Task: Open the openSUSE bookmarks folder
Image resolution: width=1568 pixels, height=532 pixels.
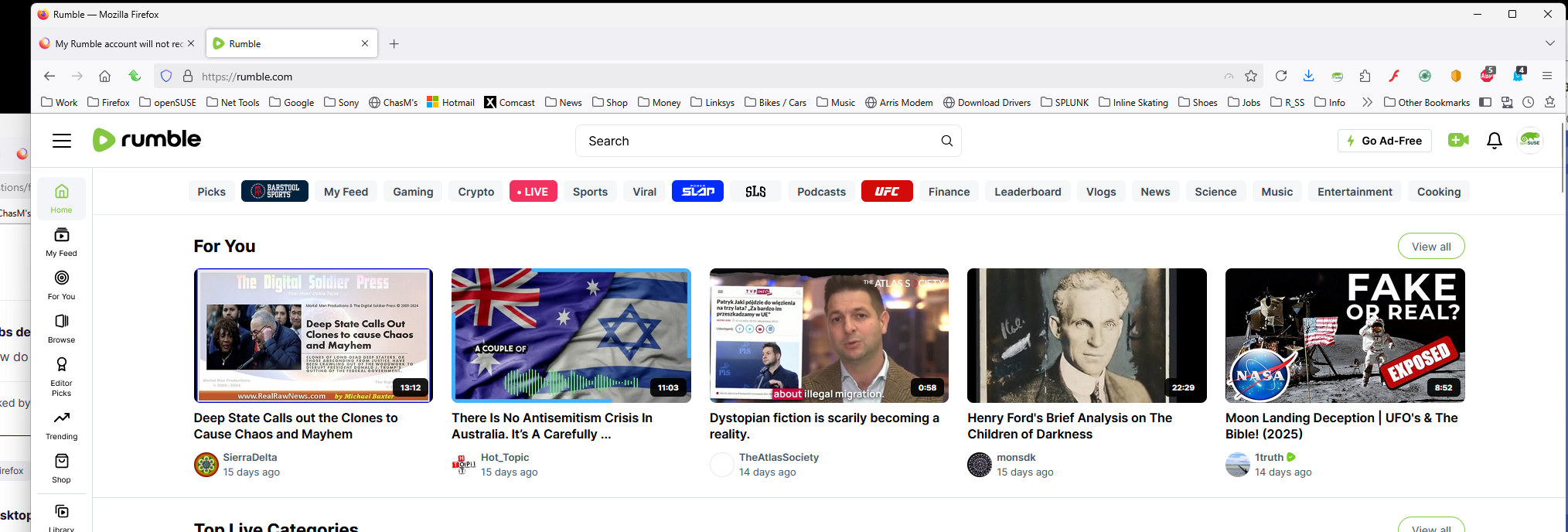Action: pos(168,102)
